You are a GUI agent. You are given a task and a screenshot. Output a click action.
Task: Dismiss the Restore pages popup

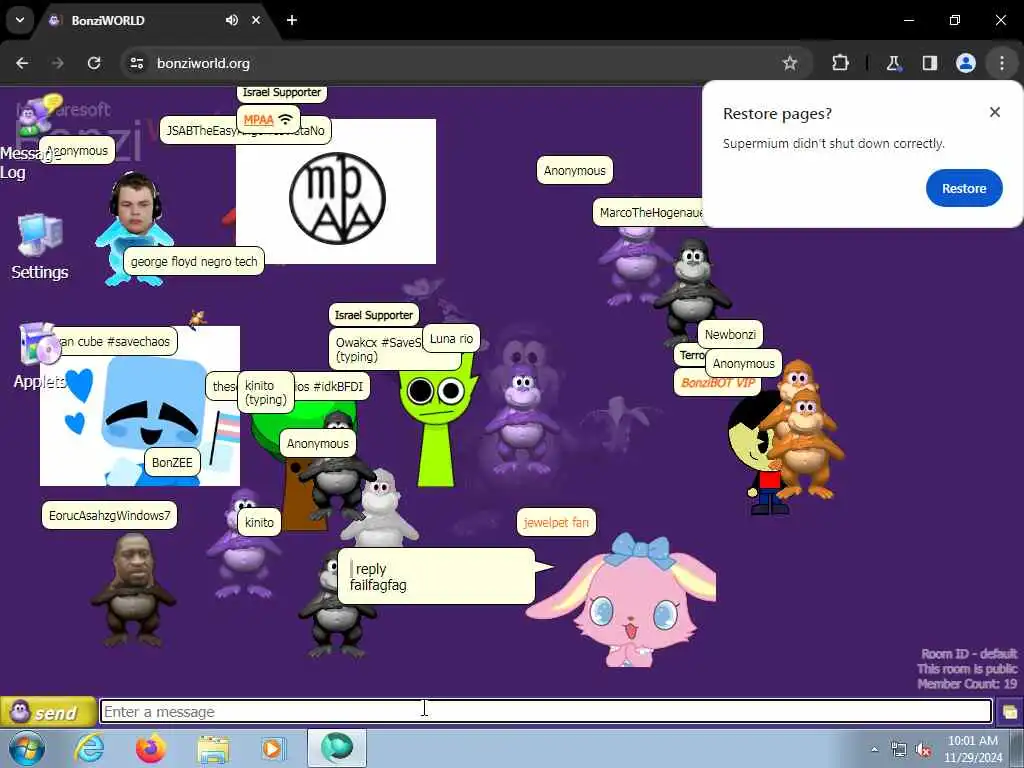click(994, 112)
